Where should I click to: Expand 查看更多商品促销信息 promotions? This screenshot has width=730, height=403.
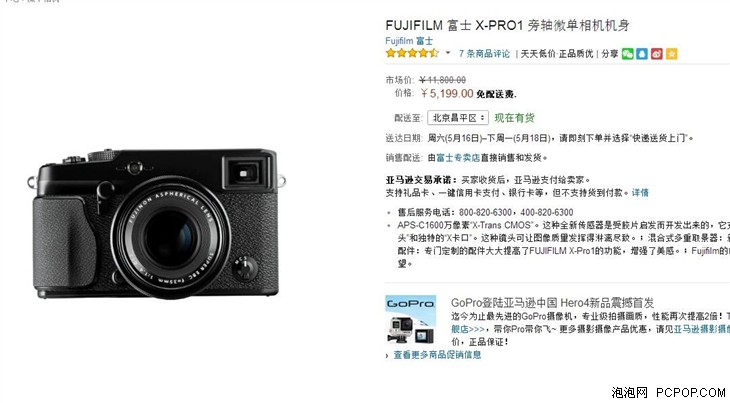[437, 355]
